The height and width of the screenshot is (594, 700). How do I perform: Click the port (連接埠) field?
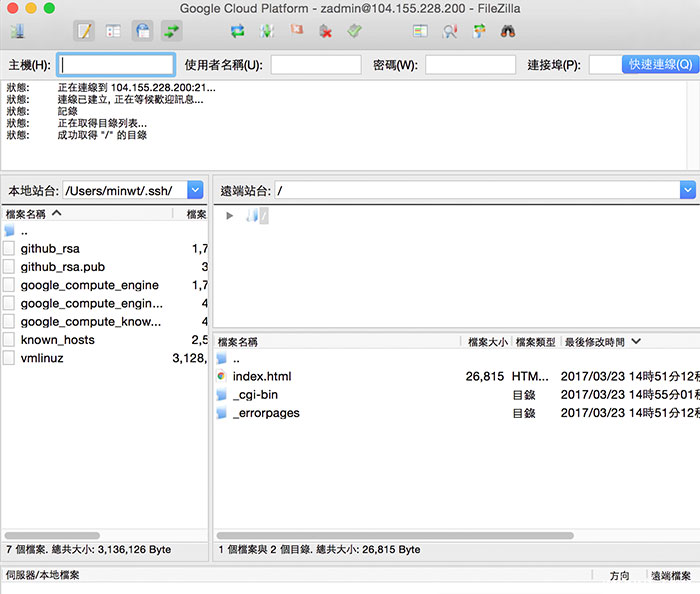coord(605,65)
